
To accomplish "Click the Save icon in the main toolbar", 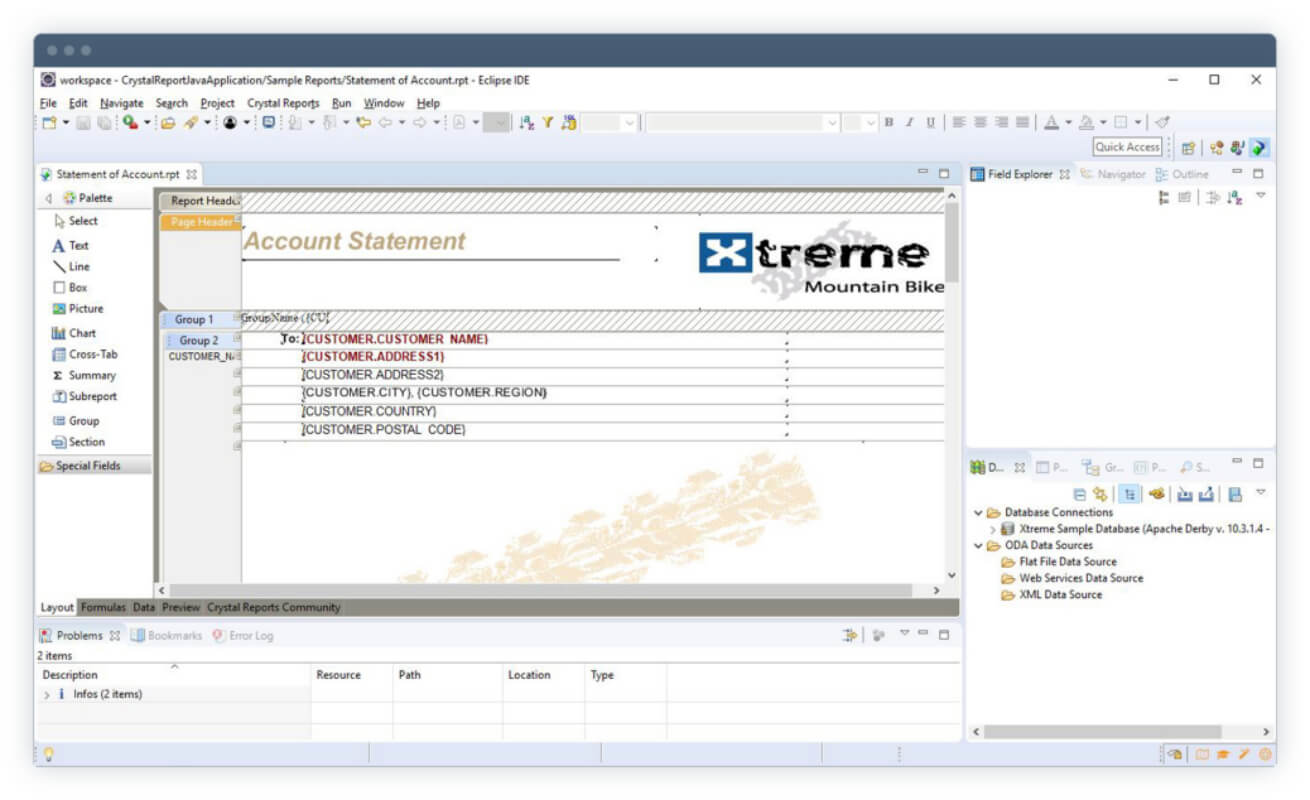I will pos(83,123).
